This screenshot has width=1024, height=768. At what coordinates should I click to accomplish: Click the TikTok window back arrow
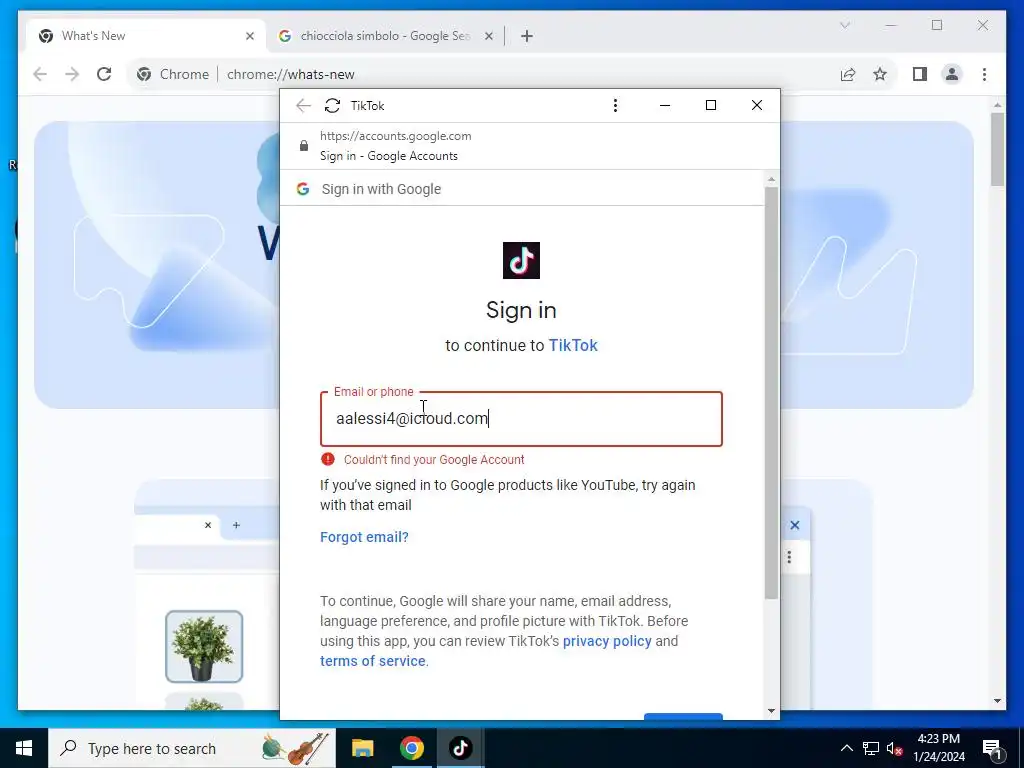coord(303,106)
